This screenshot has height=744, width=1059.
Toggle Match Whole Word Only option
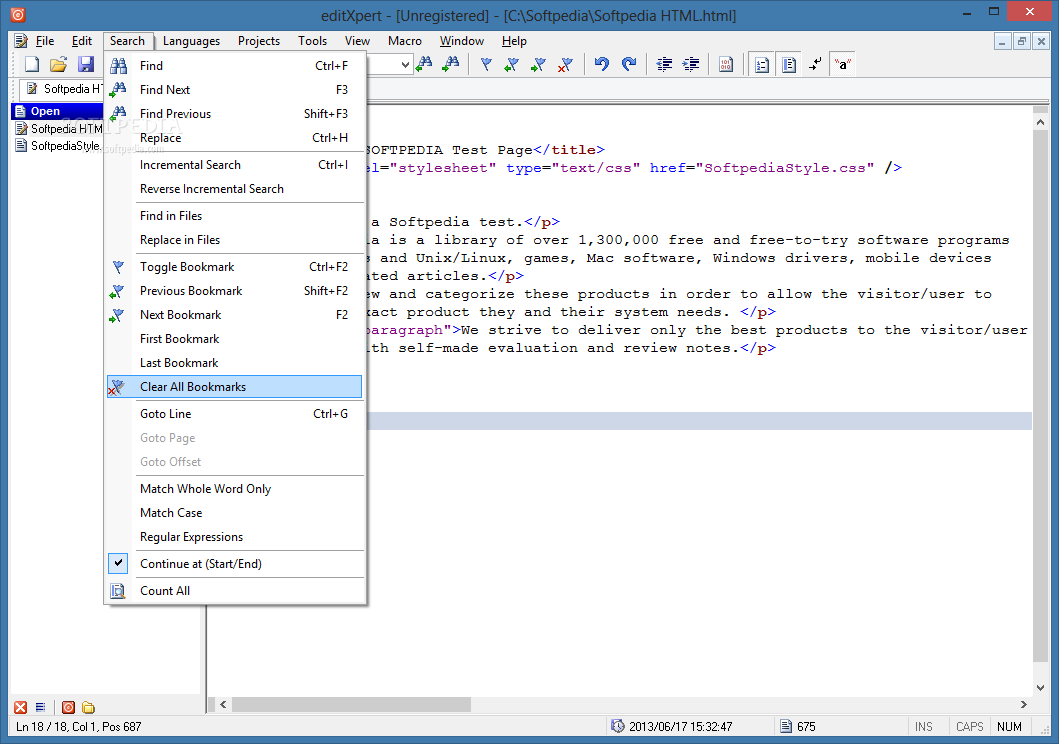[236, 489]
